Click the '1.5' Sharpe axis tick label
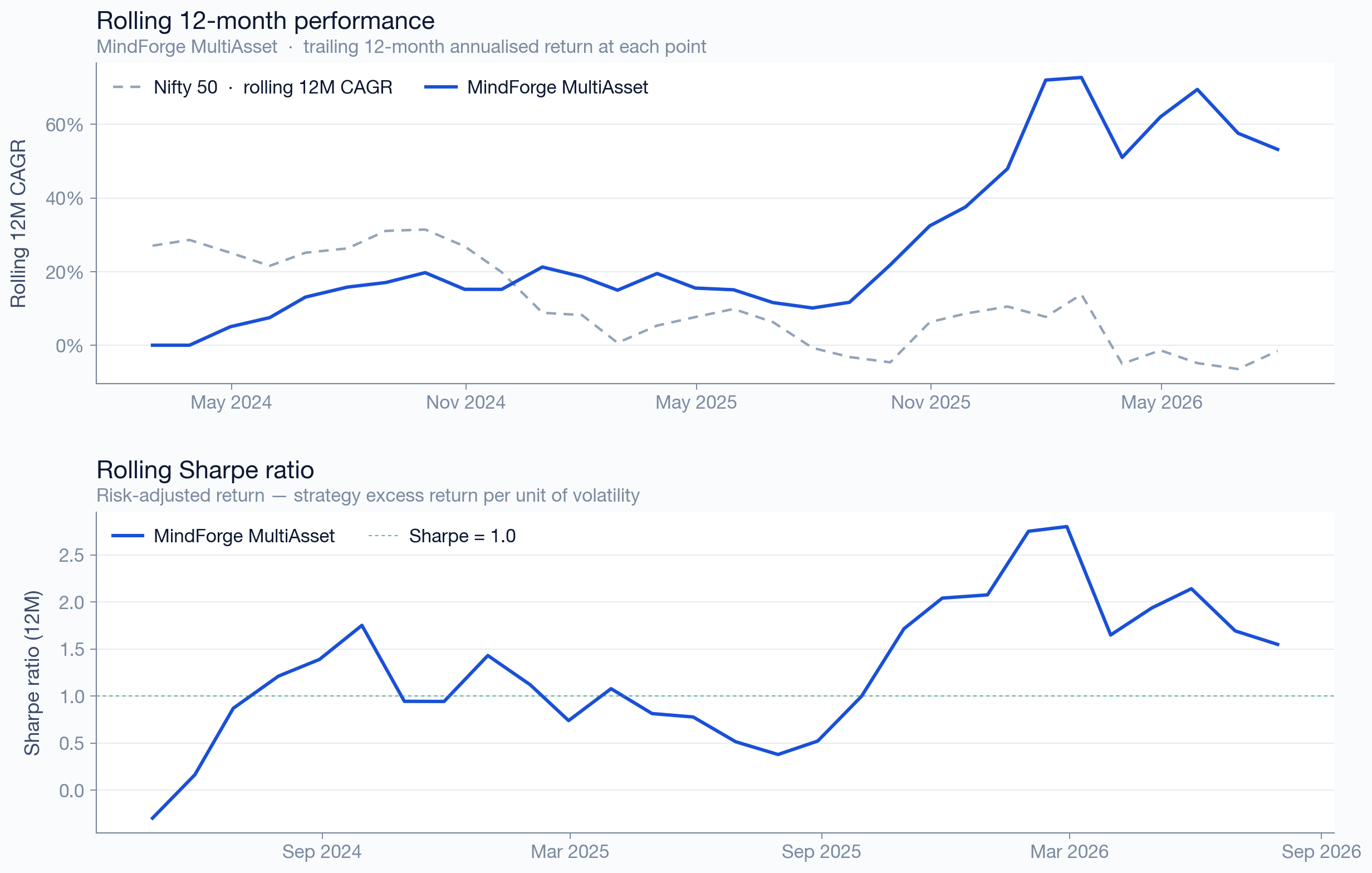The image size is (1372, 873). [x=71, y=650]
